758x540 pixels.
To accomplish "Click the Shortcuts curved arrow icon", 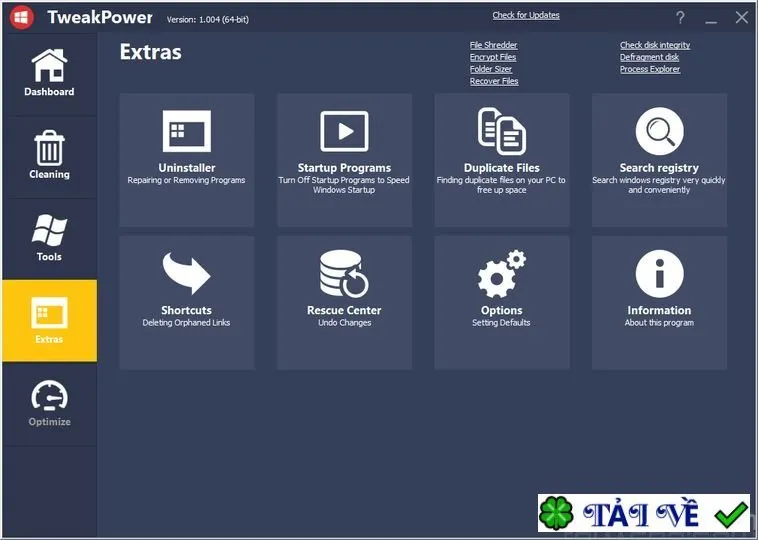I will (187, 273).
